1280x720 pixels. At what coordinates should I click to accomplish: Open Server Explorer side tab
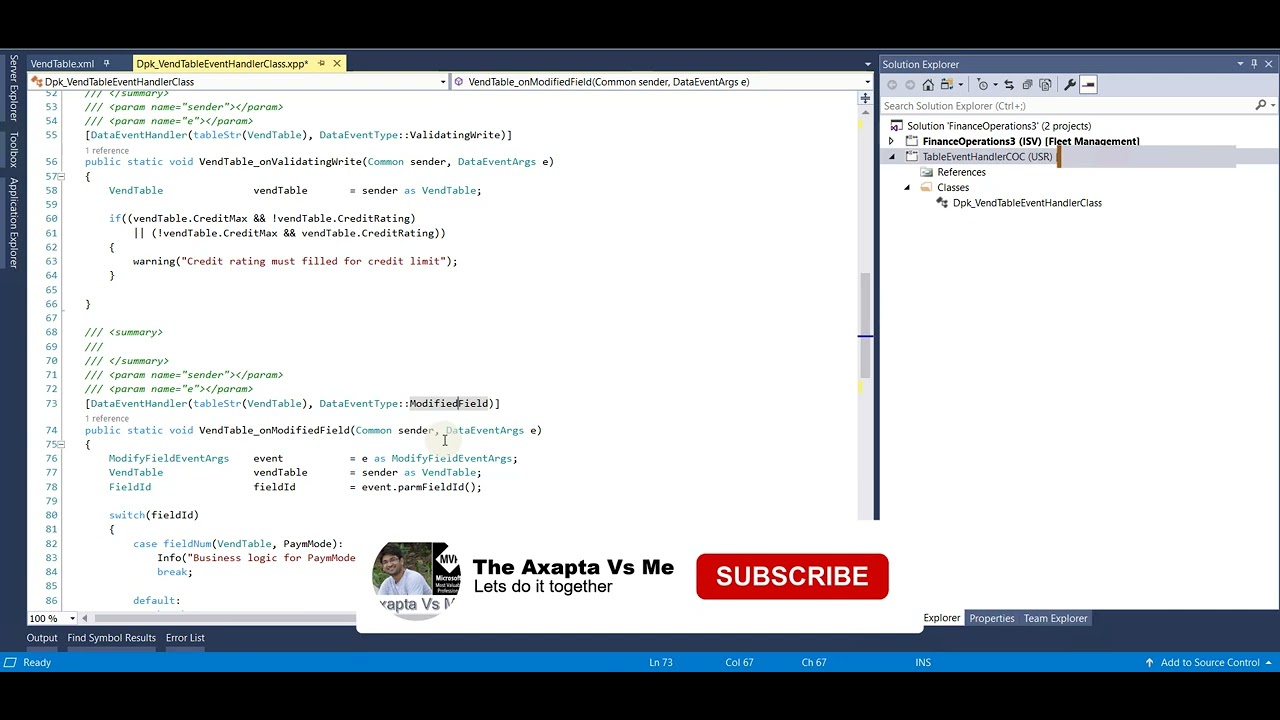point(13,88)
